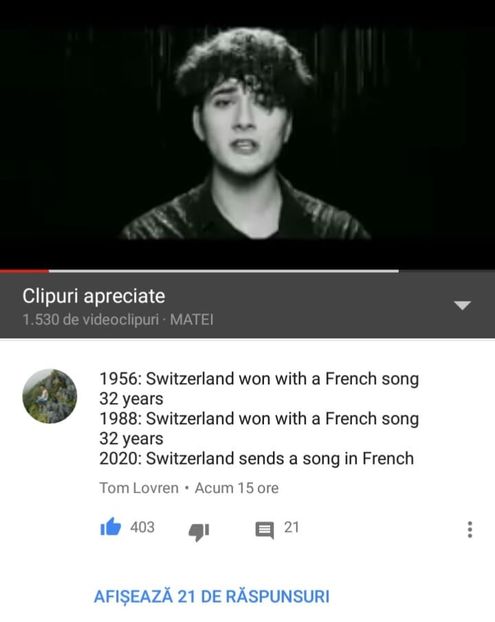Viewport: 495px width, 622px height.
Task: Show replies via AFIȘEAZĂ 21 DE RĂSPUNSURI
Action: [211, 596]
